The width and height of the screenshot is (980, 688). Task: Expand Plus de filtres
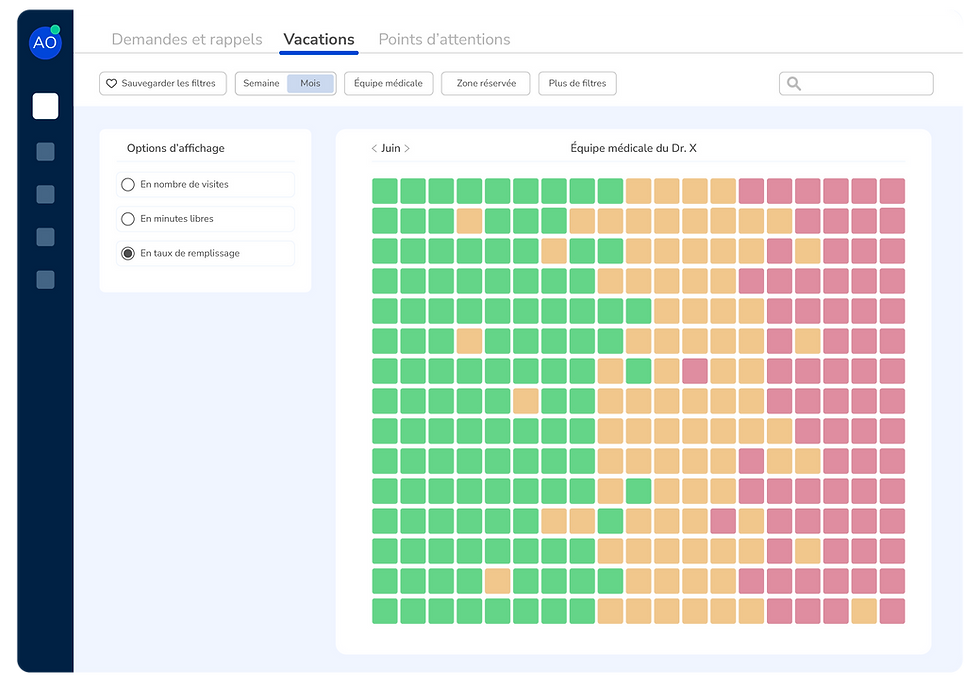pos(577,84)
